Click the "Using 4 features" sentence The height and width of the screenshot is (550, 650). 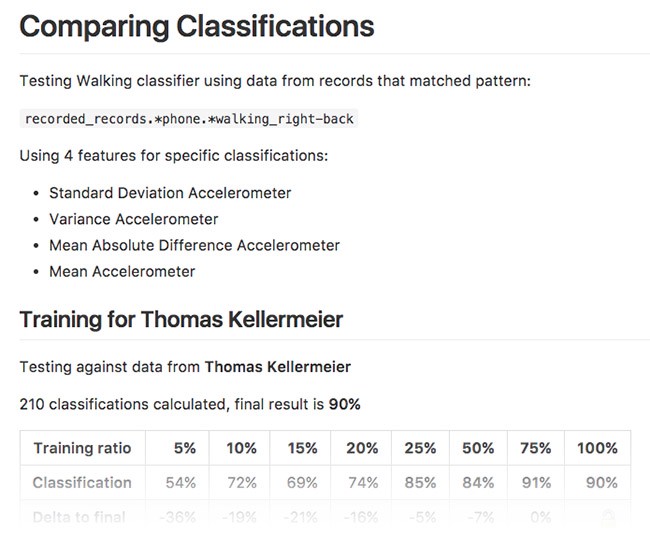coord(173,156)
